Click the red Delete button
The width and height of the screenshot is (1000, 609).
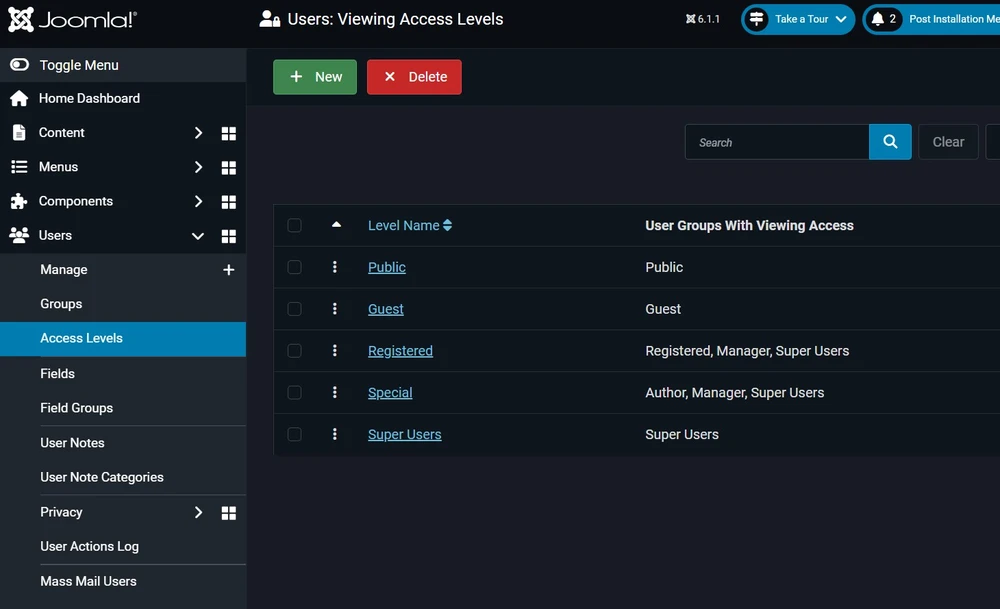[x=414, y=77]
